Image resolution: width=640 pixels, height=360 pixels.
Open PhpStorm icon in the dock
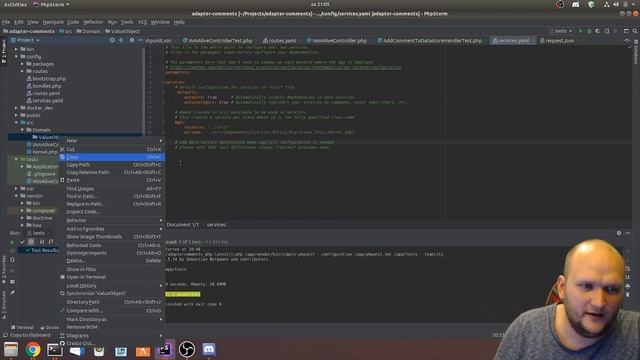(165, 349)
